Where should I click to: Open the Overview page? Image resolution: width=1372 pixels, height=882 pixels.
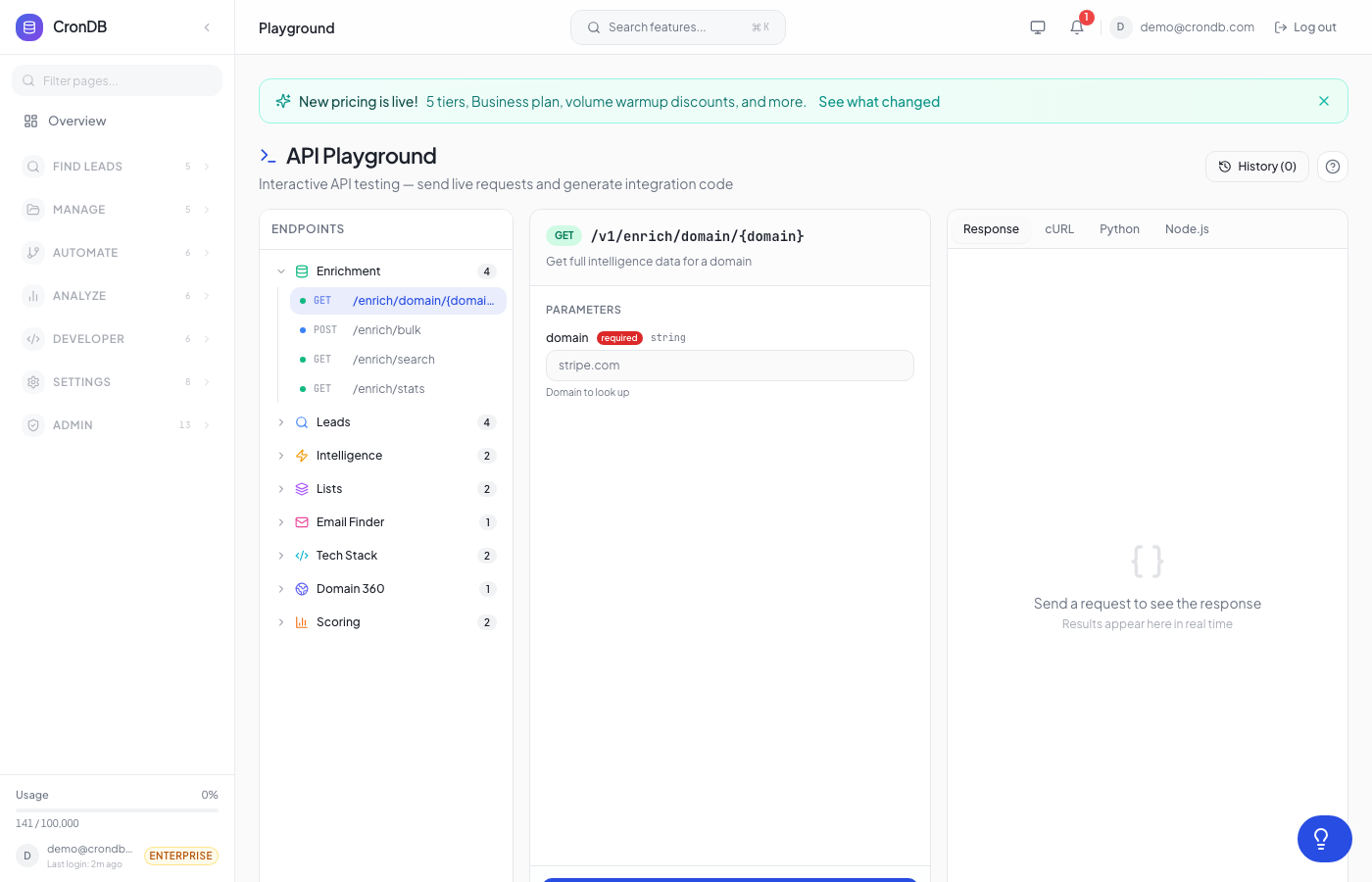[118, 122]
